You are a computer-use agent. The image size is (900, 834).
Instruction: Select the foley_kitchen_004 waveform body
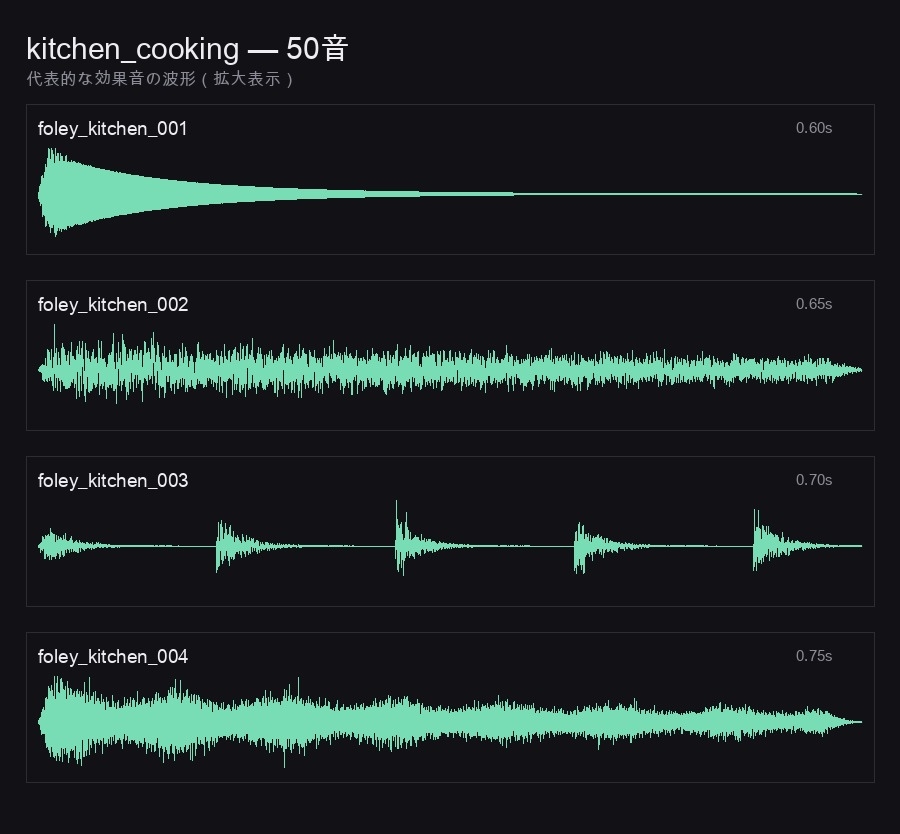[450, 721]
